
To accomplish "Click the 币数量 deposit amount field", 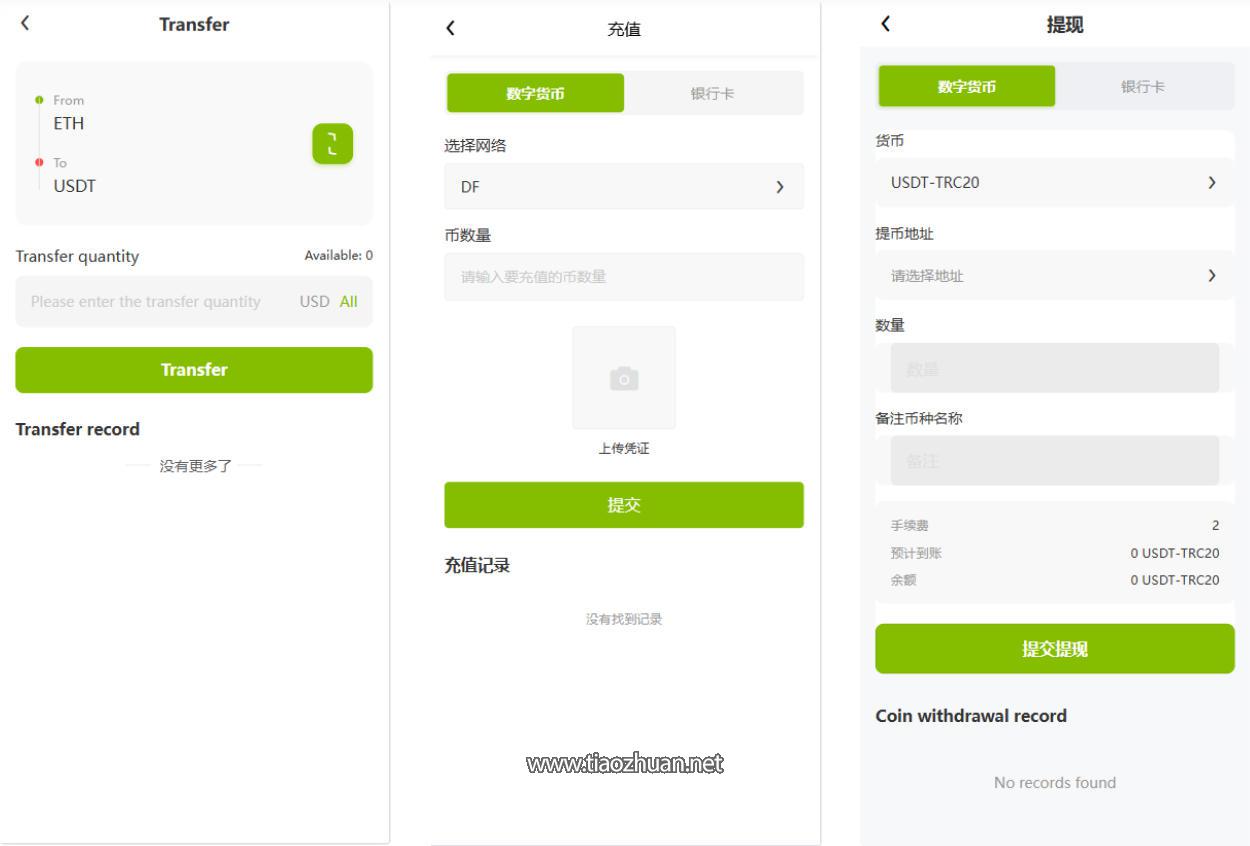I will (623, 277).
